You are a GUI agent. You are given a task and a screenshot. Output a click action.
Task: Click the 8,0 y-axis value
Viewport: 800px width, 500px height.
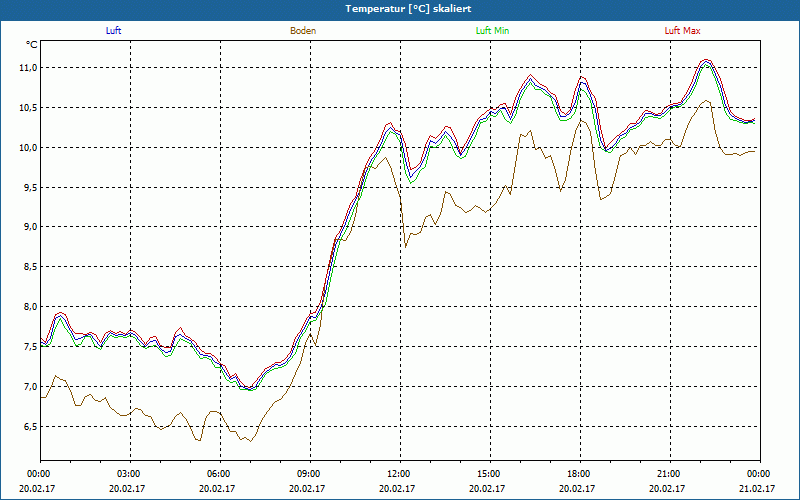[x=30, y=307]
